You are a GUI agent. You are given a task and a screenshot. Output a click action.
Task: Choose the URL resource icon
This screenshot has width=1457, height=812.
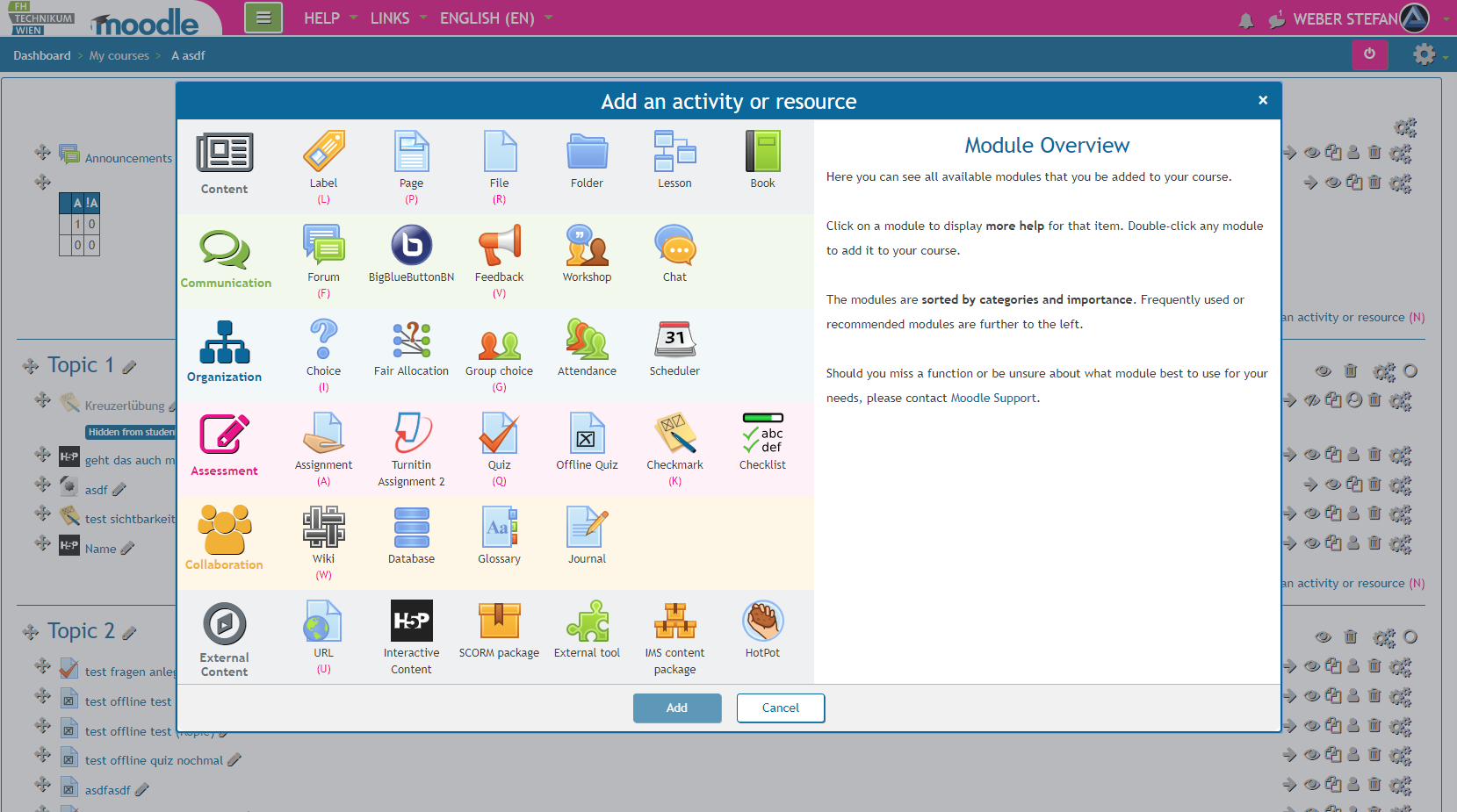323,621
